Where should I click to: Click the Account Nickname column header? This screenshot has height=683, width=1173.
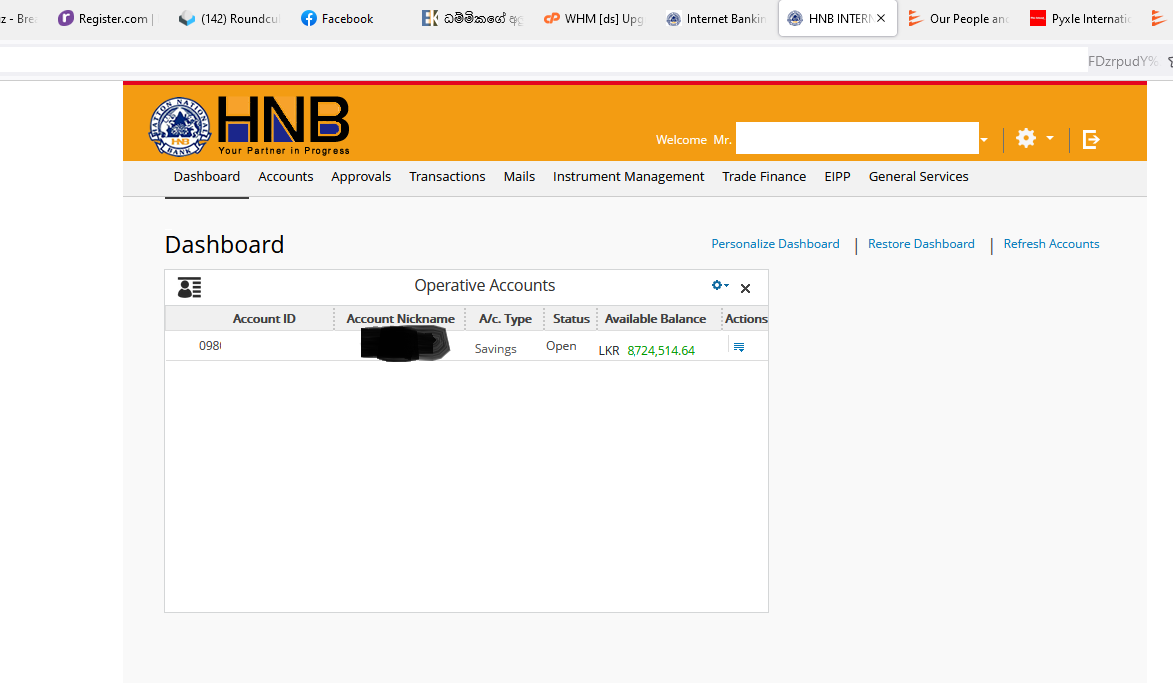click(400, 319)
